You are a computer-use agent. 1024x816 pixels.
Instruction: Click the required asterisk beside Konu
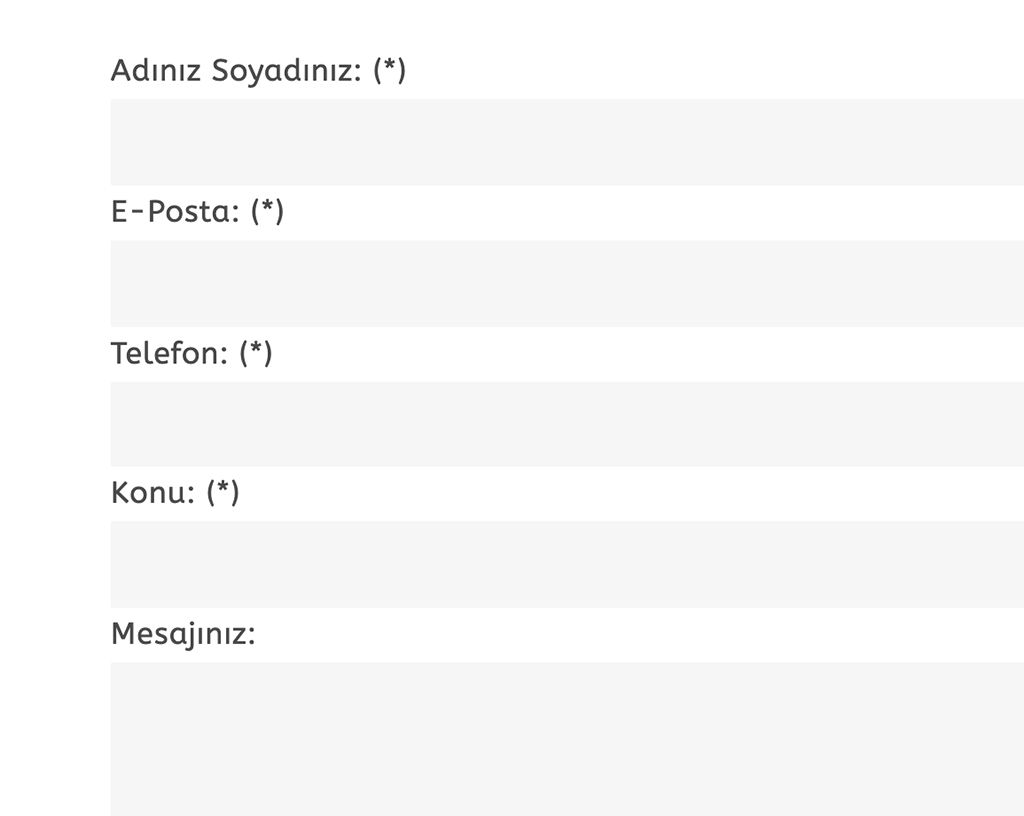(223, 491)
